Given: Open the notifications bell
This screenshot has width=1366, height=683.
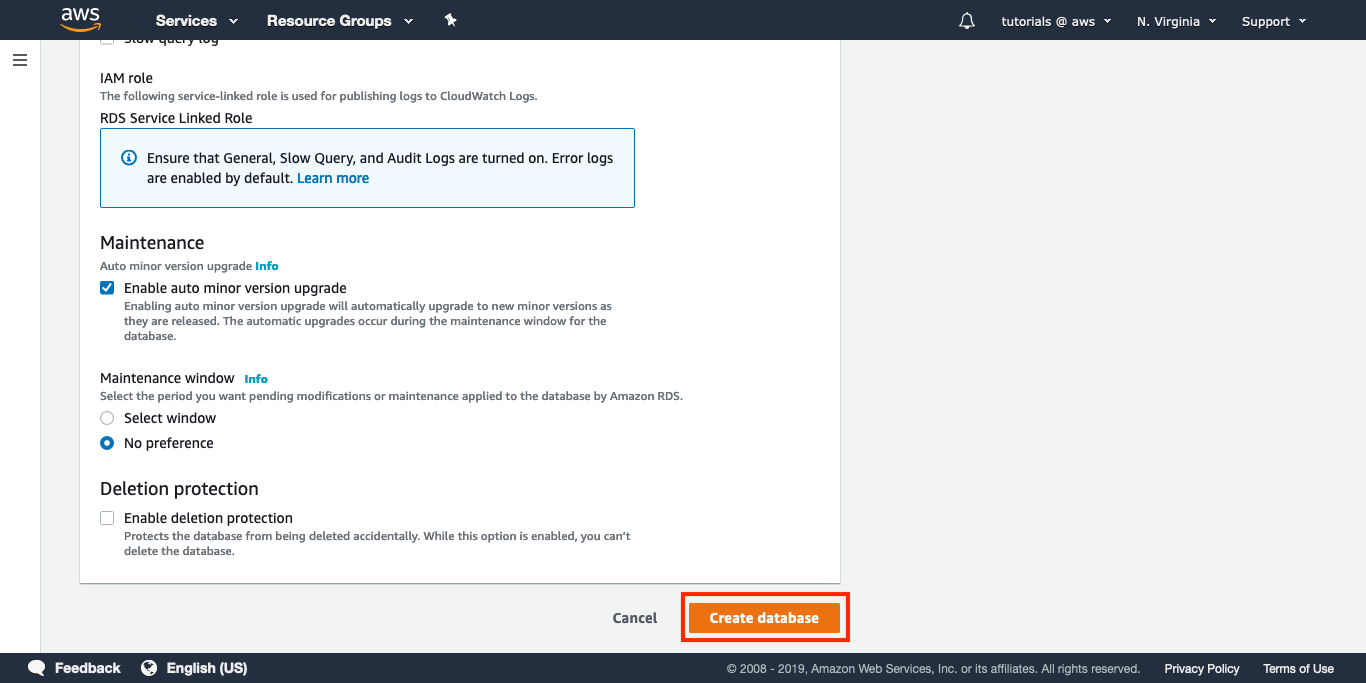Looking at the screenshot, I should coord(966,21).
